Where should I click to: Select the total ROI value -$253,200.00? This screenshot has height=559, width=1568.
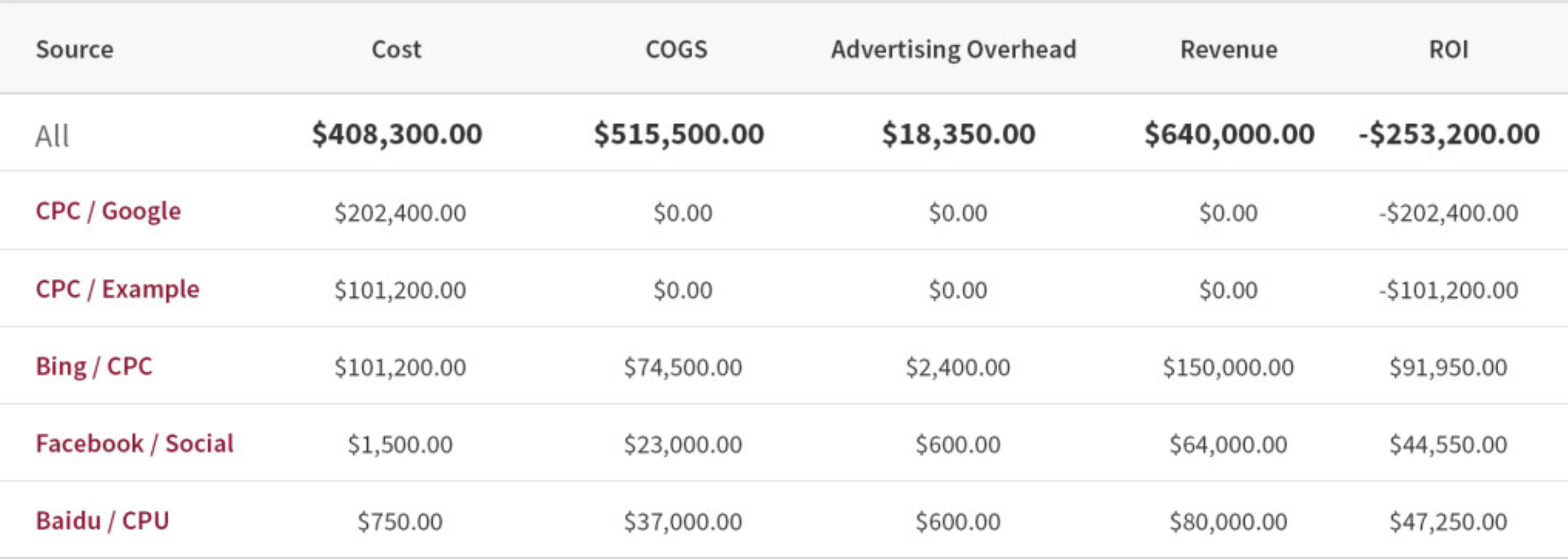tap(1449, 134)
